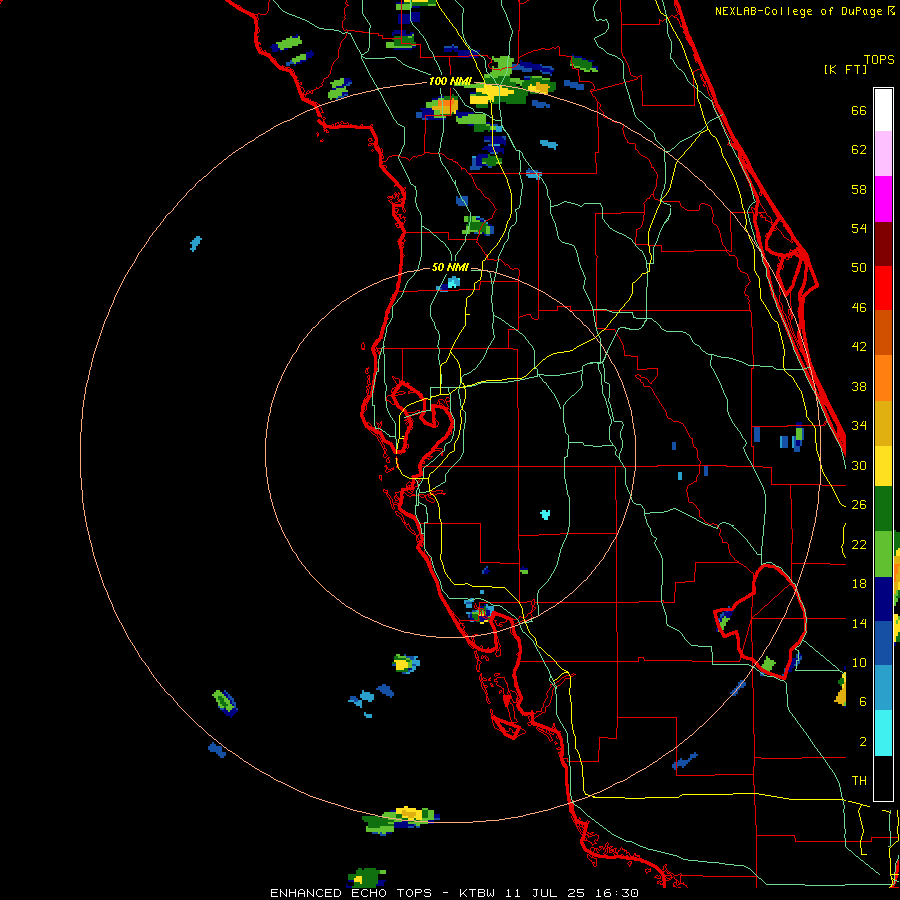Image resolution: width=900 pixels, height=900 pixels.
Task: Select the black TH legend swatch
Action: click(883, 778)
